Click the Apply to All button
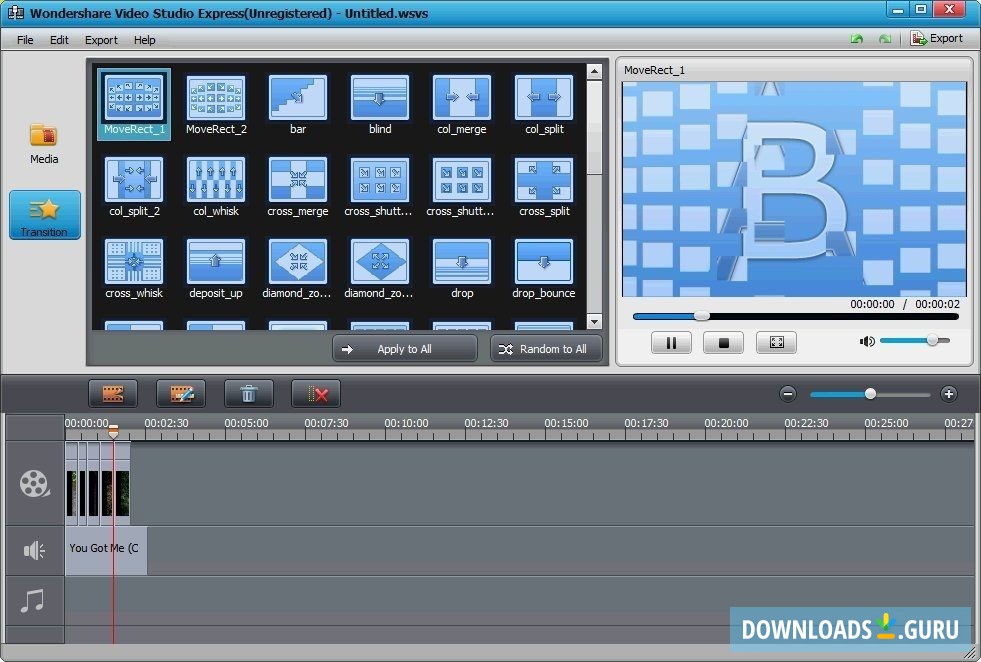Screen dimensions: 981x662 click(404, 349)
